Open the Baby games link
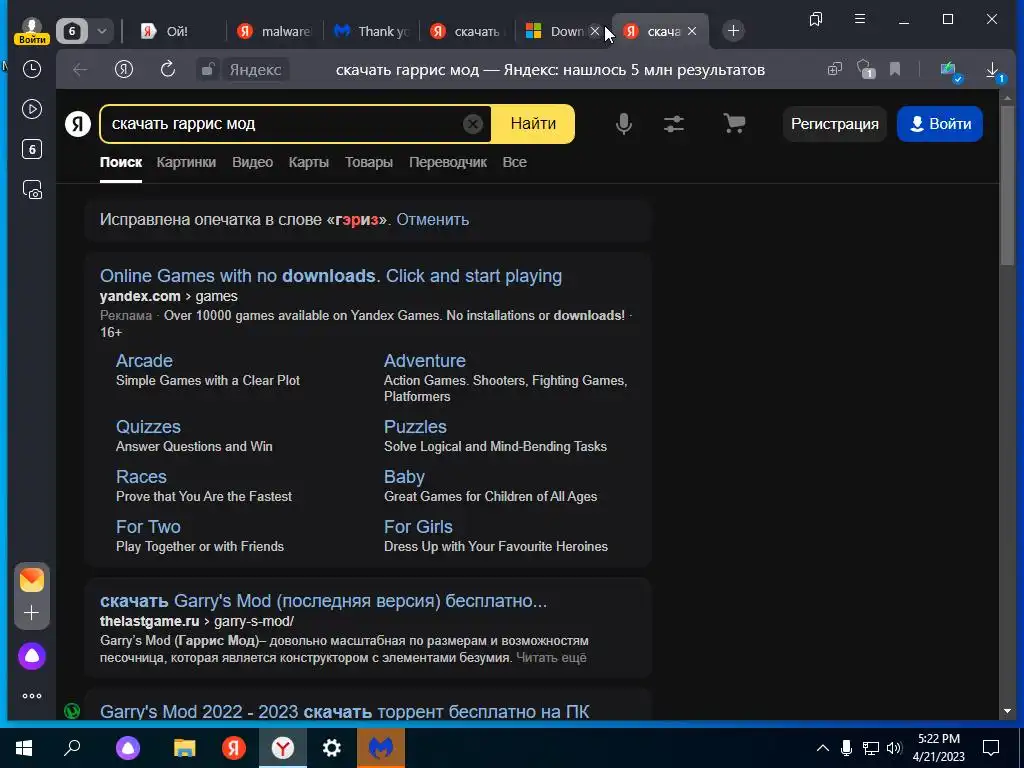 [404, 477]
